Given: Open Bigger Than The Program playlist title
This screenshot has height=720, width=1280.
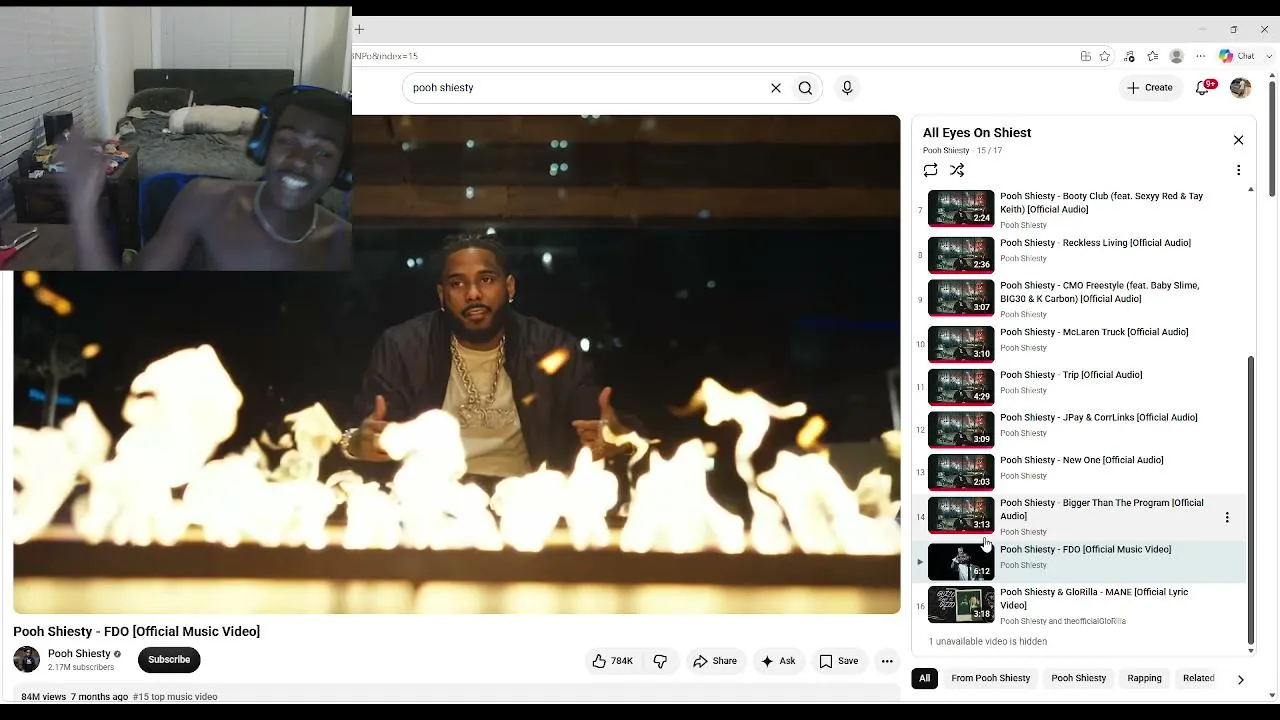Looking at the screenshot, I should tap(1101, 509).
